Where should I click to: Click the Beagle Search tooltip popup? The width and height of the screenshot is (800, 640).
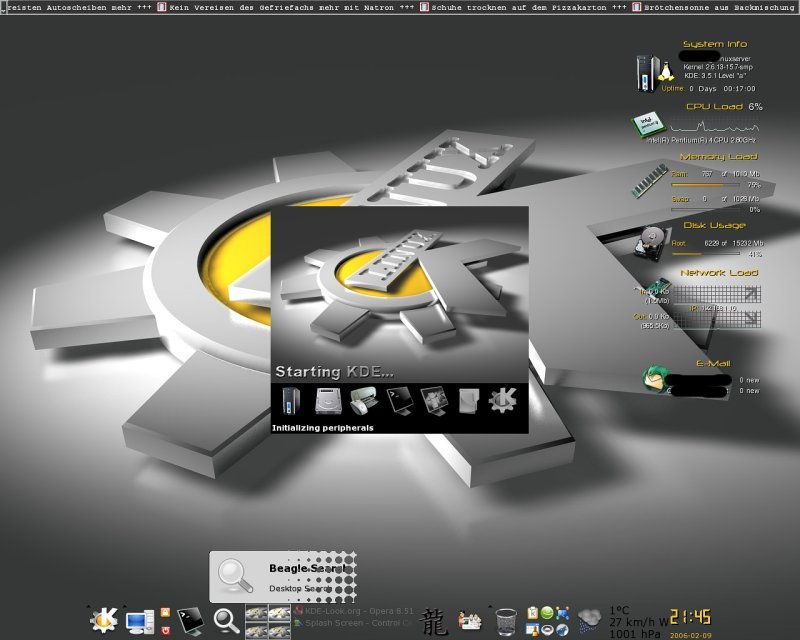[283, 577]
